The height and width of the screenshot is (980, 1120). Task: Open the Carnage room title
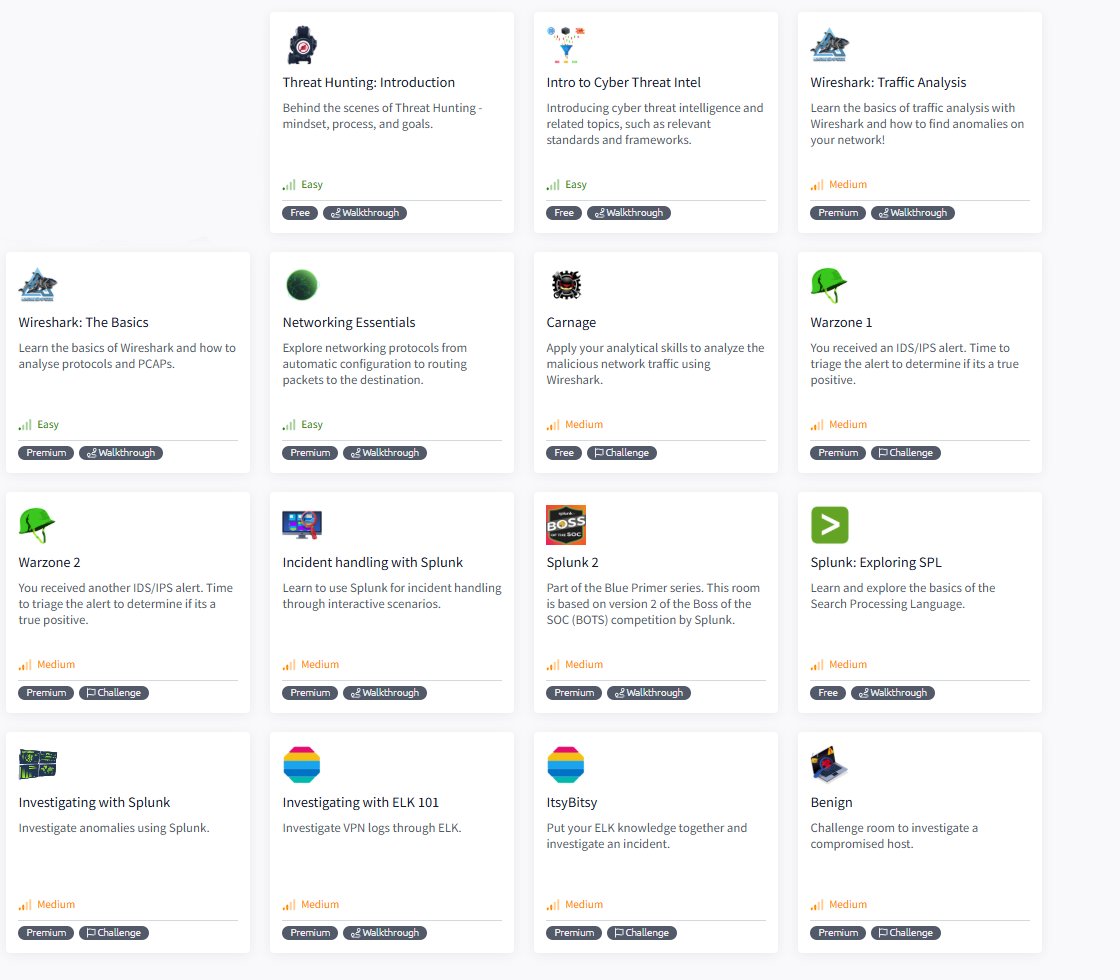point(571,323)
